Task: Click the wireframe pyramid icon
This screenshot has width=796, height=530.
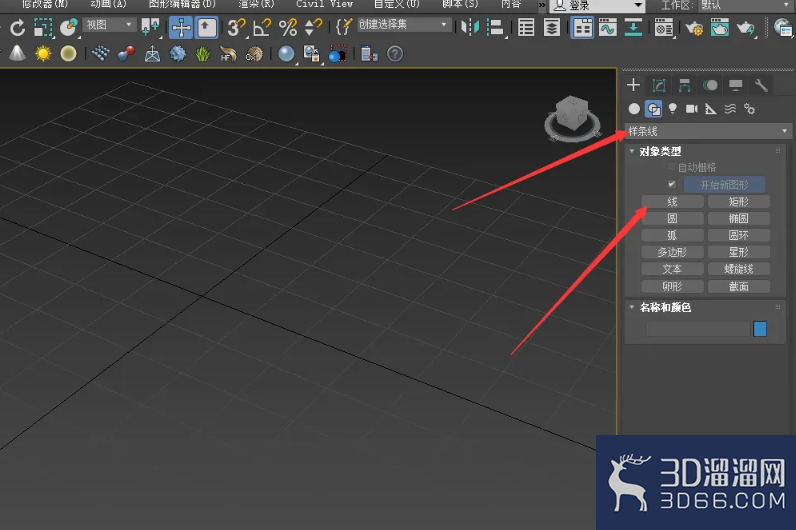Action: click(x=152, y=54)
